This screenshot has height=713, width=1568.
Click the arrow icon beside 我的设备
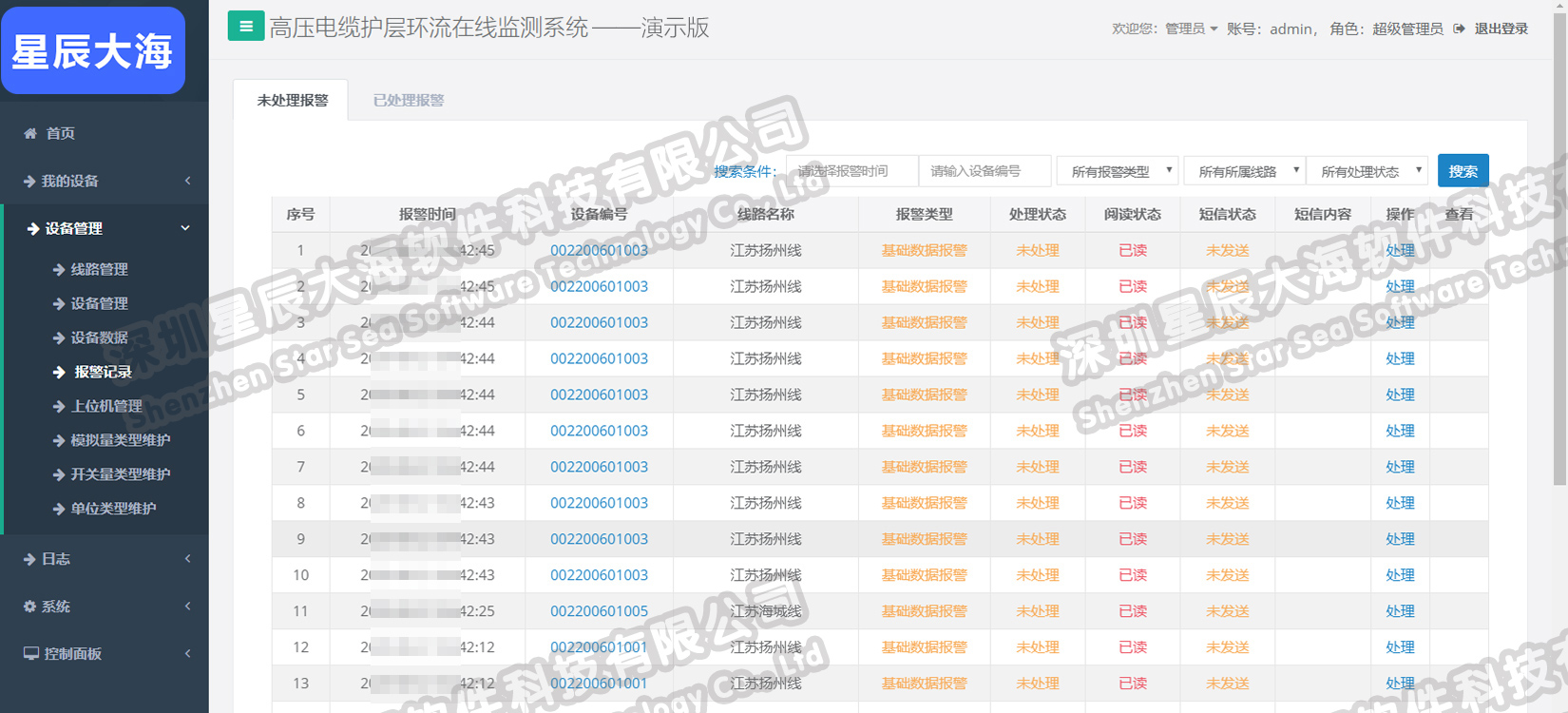click(x=29, y=182)
